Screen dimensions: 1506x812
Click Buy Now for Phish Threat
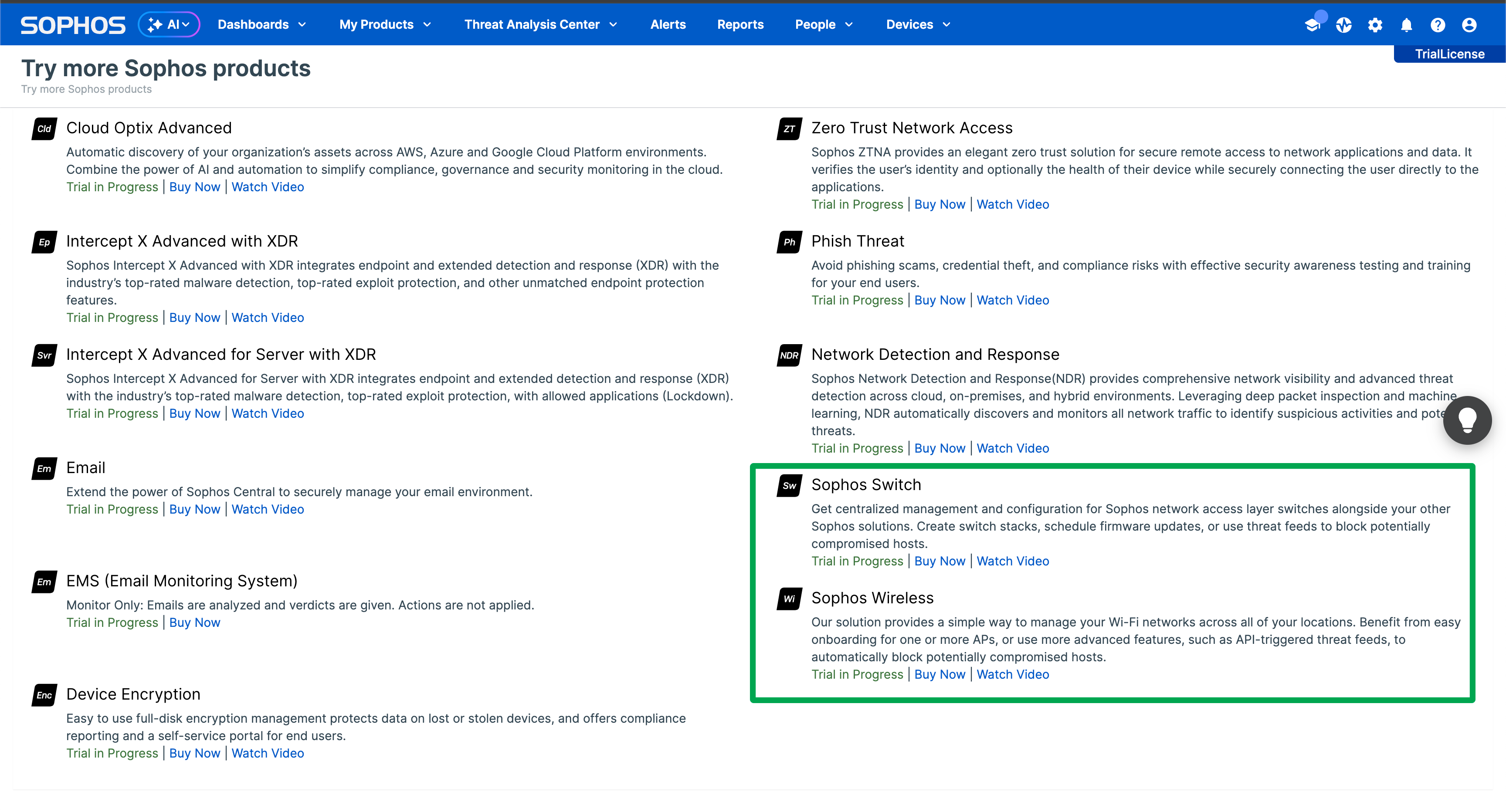[940, 300]
